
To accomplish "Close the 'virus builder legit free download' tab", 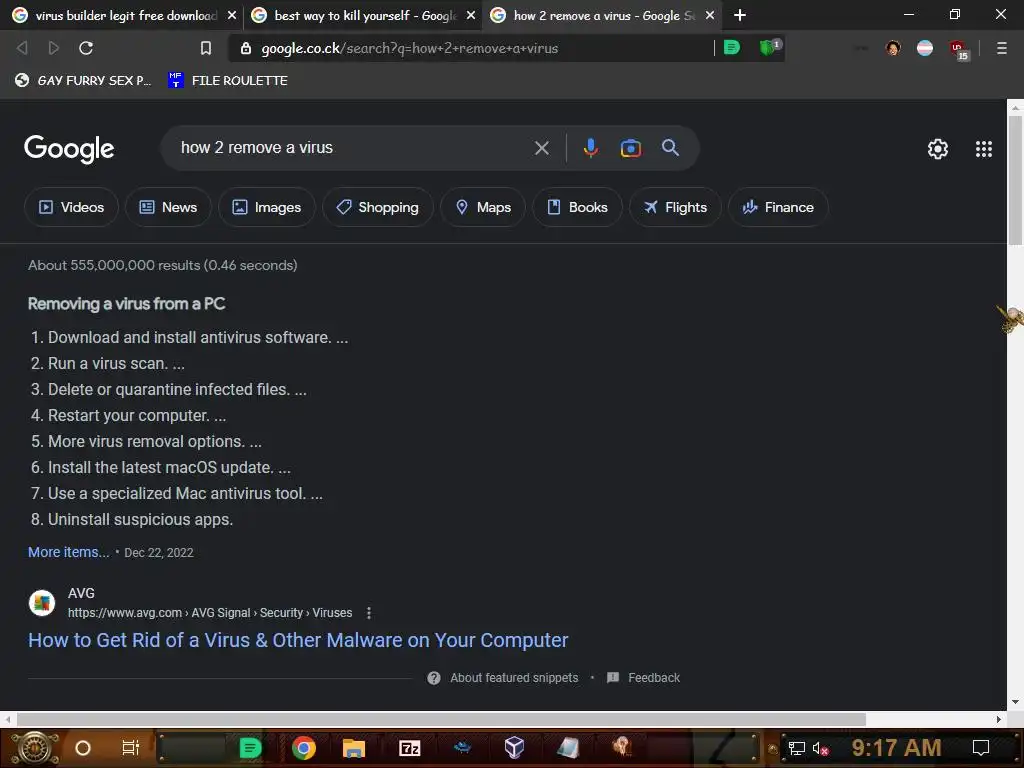I will pos(232,15).
